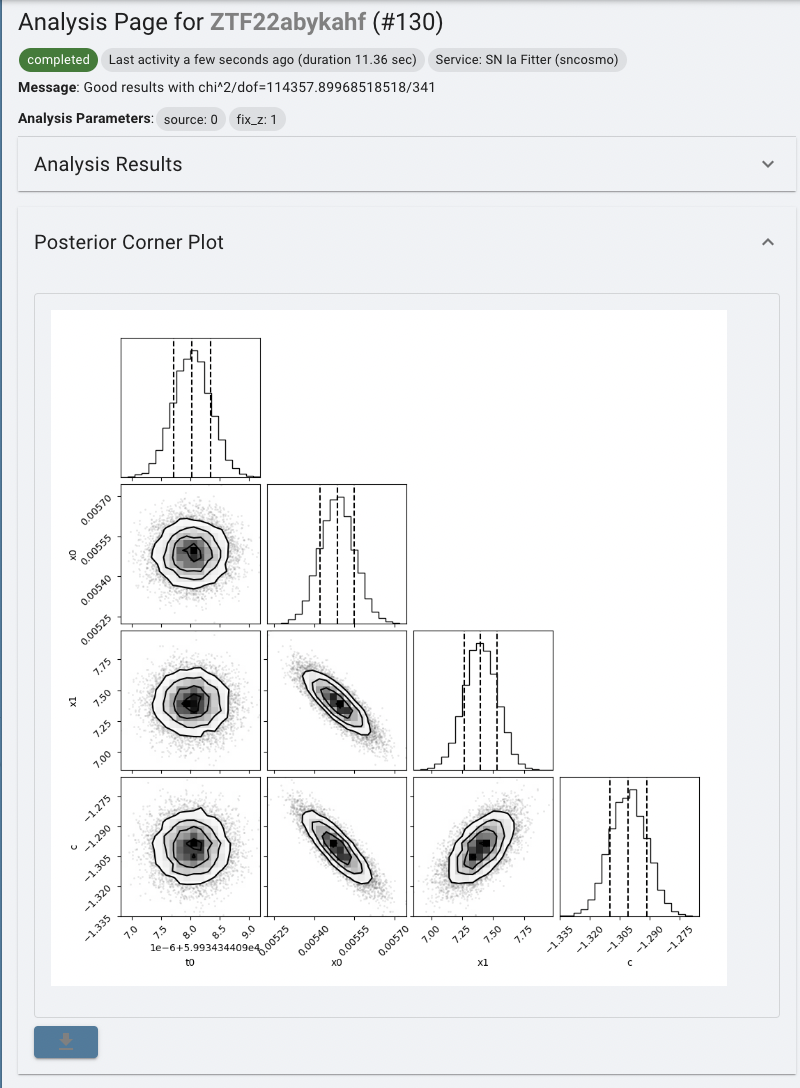Click the c histogram at bottom right
The width and height of the screenshot is (800, 1088).
click(x=629, y=846)
